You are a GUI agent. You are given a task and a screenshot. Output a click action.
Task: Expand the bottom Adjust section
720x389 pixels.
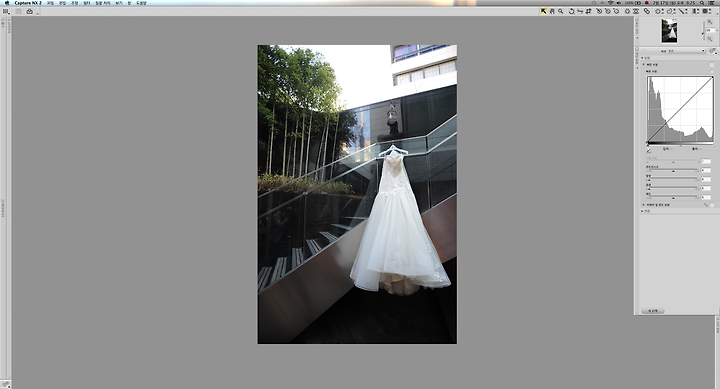[642, 211]
